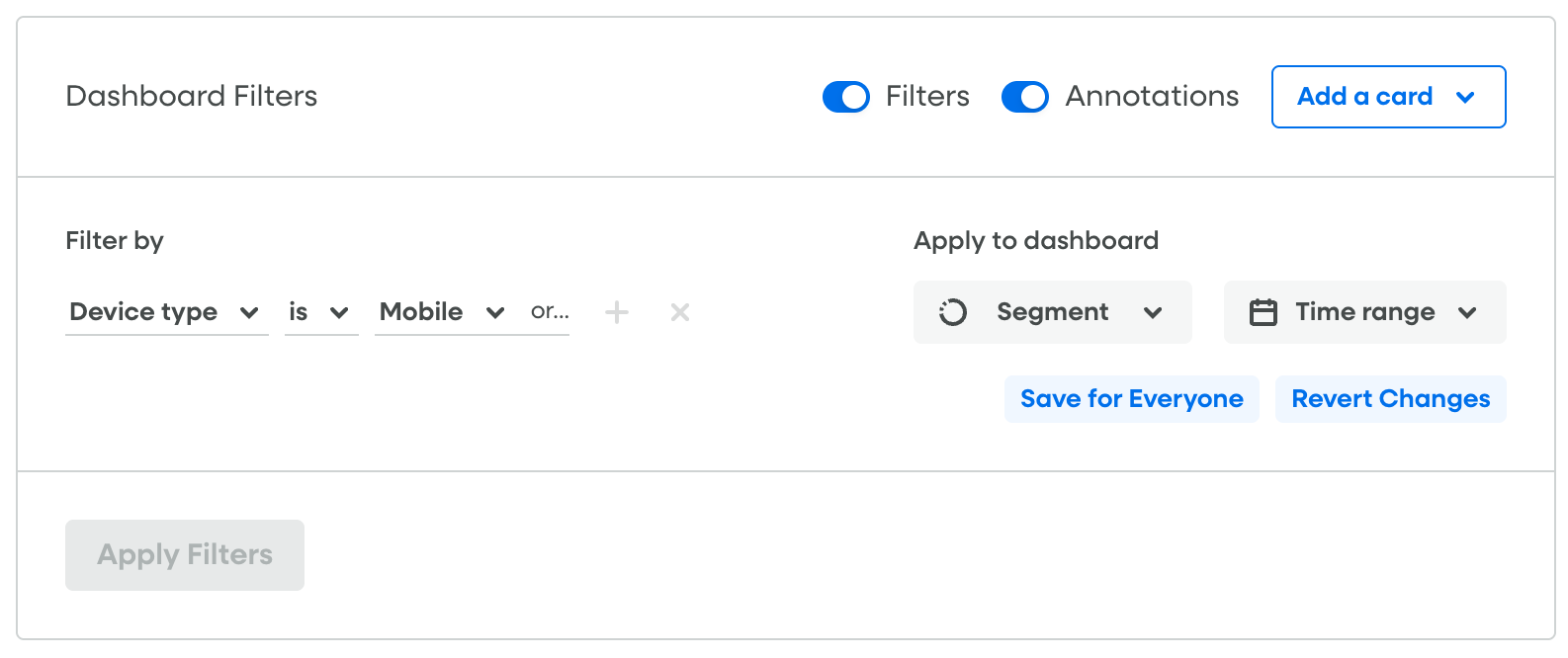Click the Apply Filters button
The image size is (1568, 658).
[184, 554]
